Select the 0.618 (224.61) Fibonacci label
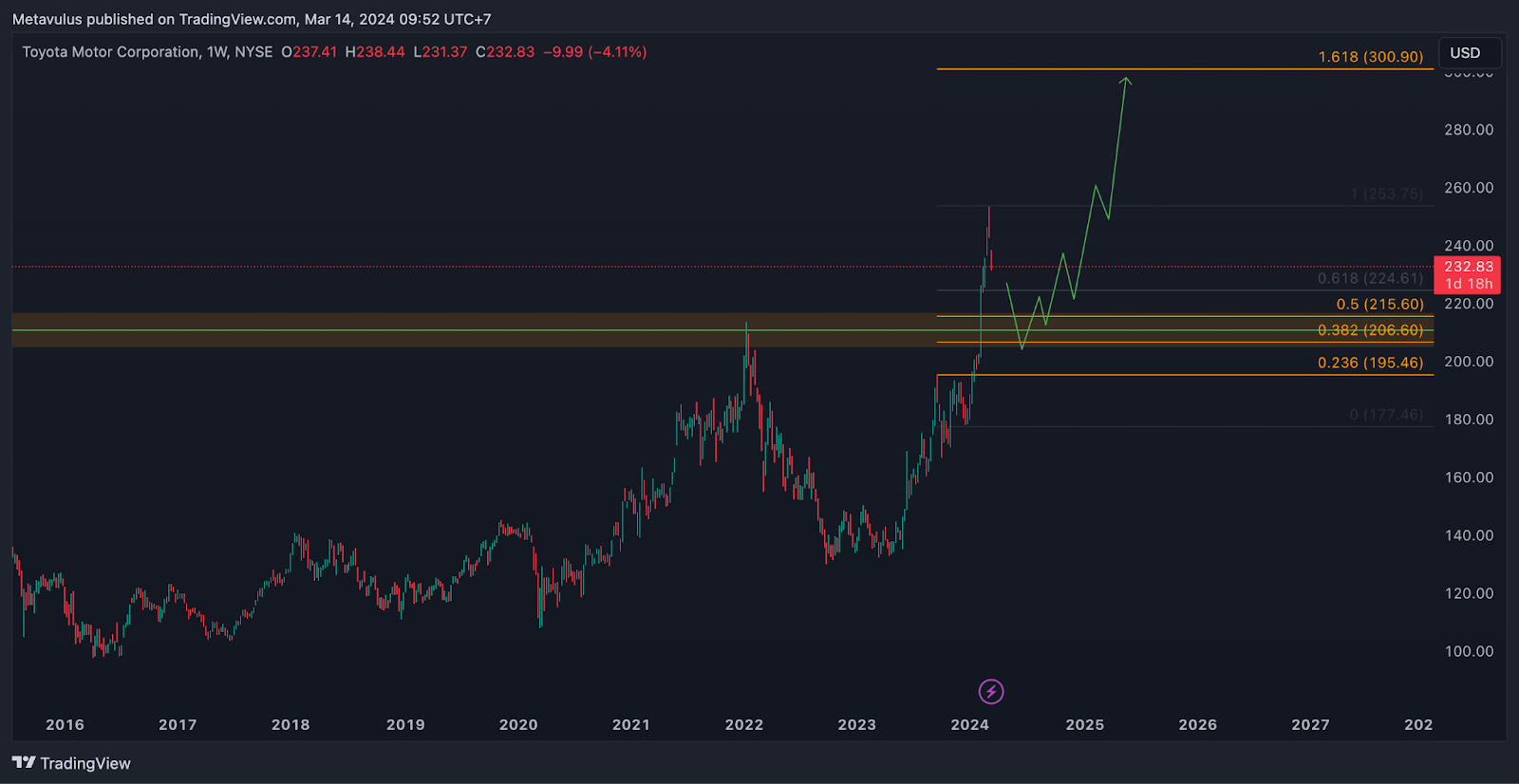Screen dimensions: 1519x784 1371,278
